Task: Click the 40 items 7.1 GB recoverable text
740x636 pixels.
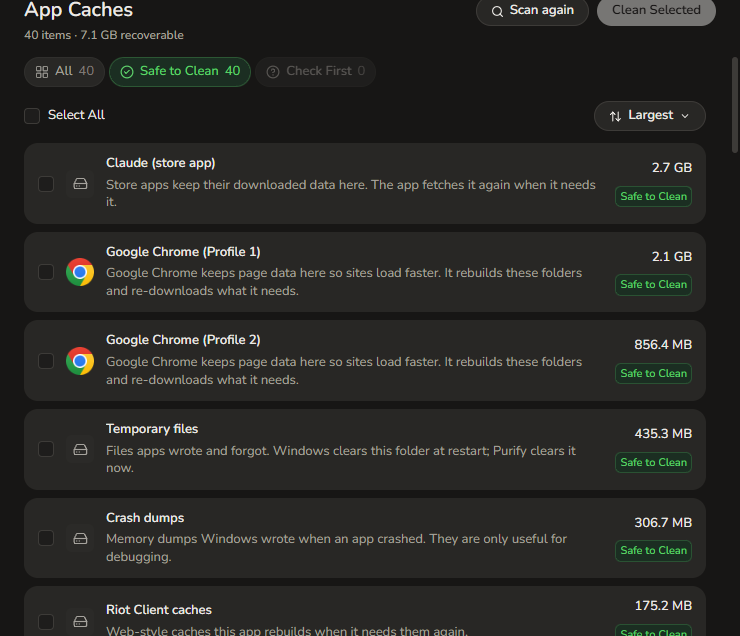Action: (104, 35)
